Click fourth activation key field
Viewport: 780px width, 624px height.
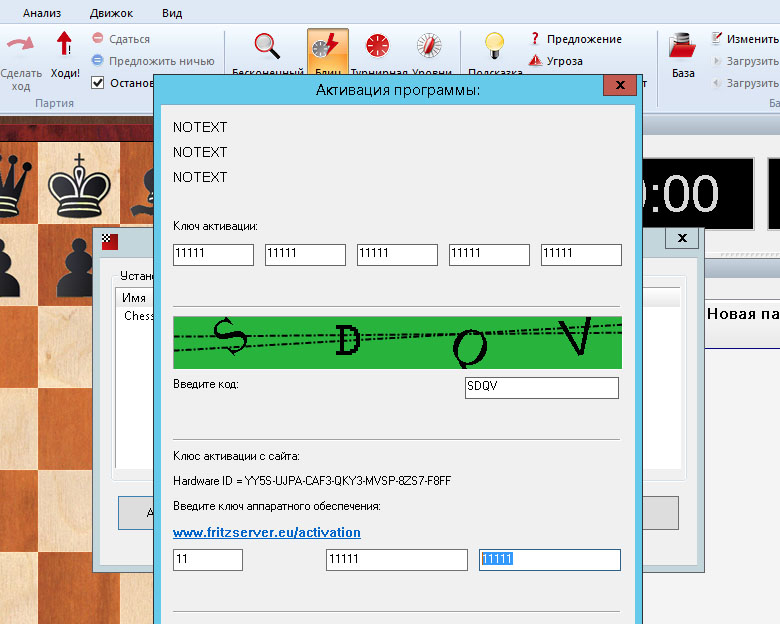(x=489, y=254)
